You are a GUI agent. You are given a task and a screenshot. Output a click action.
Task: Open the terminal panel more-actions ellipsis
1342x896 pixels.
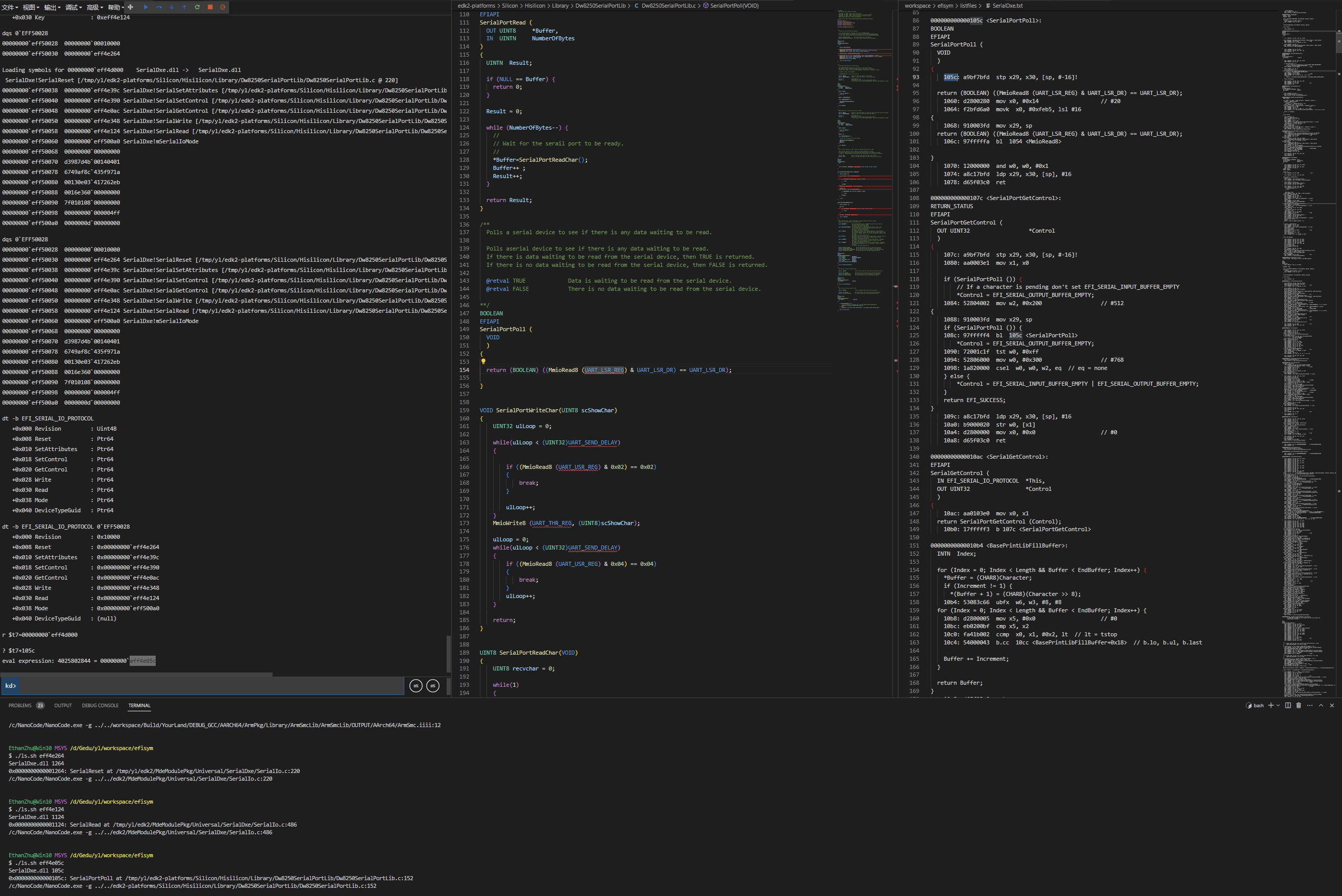(x=1309, y=705)
